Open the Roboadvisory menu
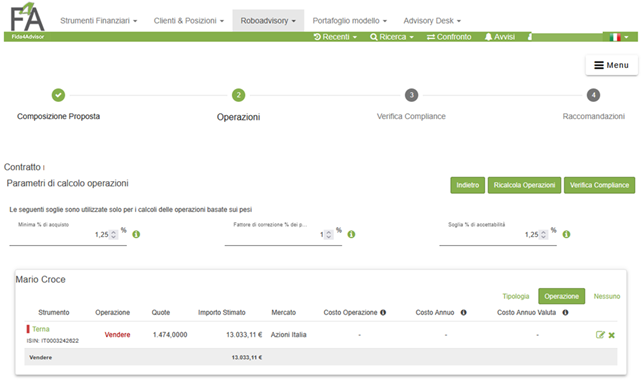643x381 pixels. pos(268,21)
